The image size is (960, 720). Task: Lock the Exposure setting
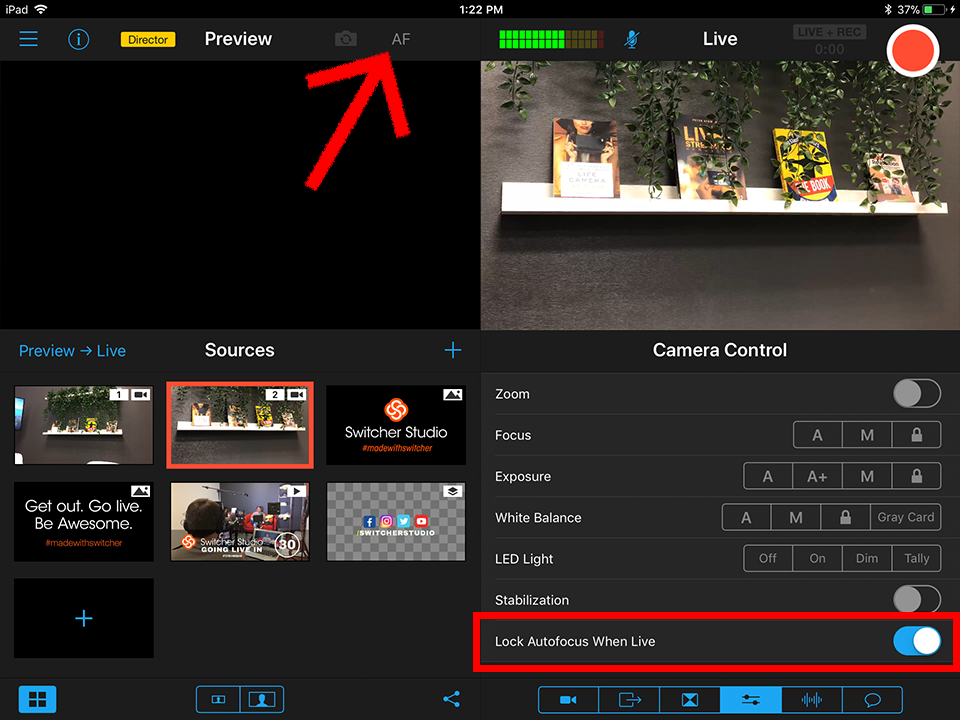click(917, 476)
